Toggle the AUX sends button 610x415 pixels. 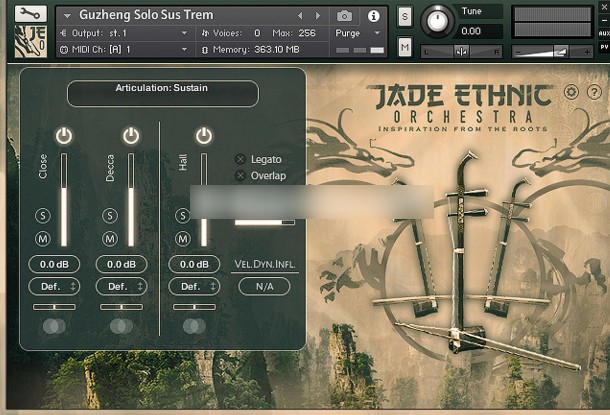(604, 33)
